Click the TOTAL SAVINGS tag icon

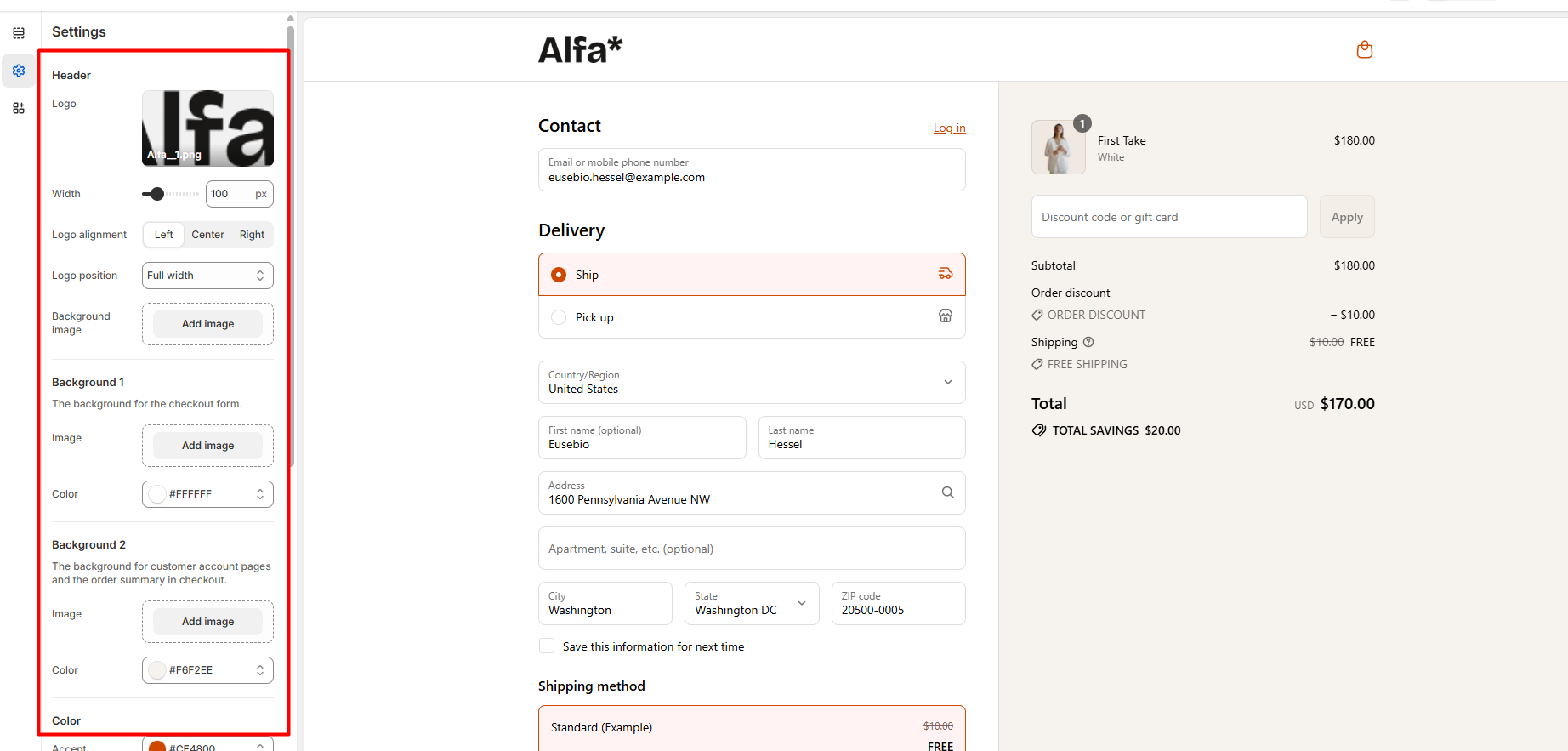click(x=1039, y=430)
